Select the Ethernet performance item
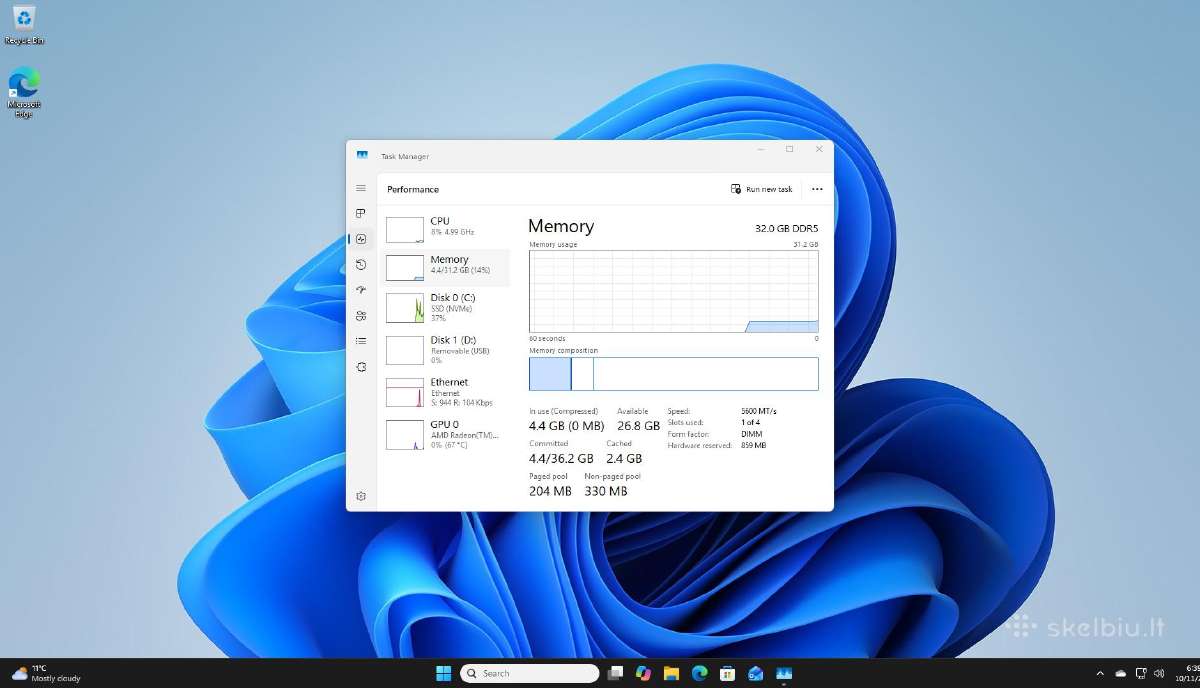1200x688 pixels. (x=445, y=392)
